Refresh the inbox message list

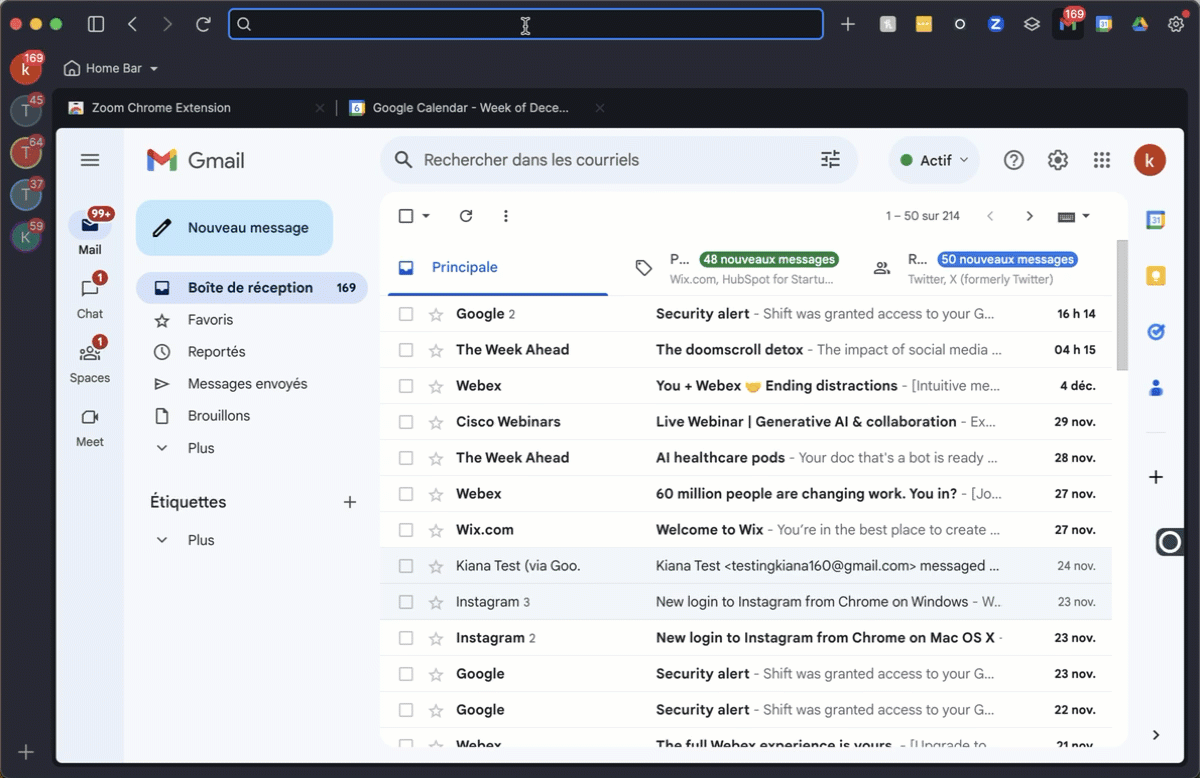tap(466, 216)
